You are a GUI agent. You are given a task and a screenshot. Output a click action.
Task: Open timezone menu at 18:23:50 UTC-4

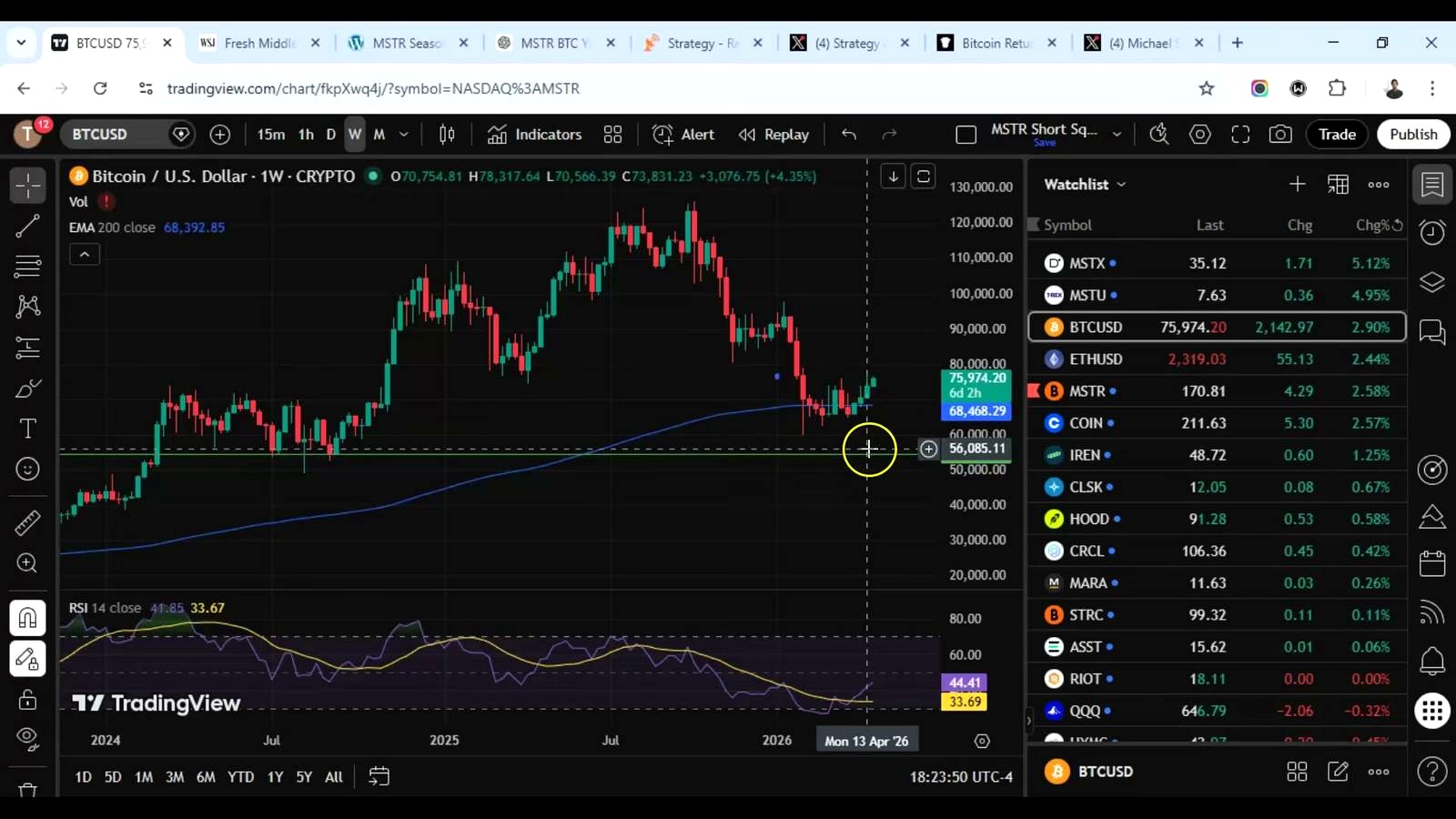(961, 777)
